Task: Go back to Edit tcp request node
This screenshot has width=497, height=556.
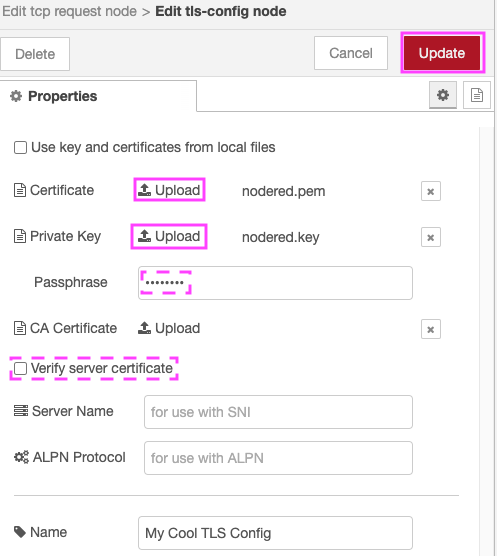Action: [x=69, y=11]
